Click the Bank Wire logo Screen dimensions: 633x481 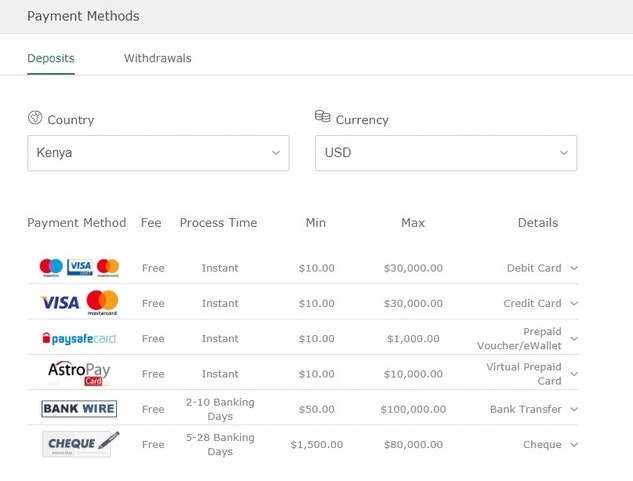[x=79, y=409]
